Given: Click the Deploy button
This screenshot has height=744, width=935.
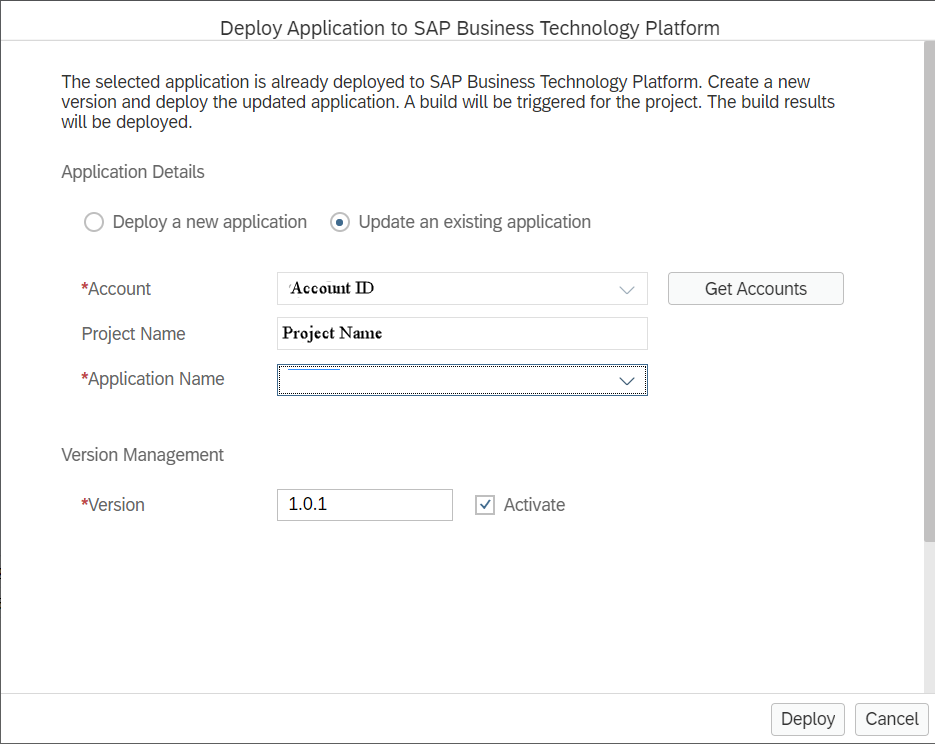Looking at the screenshot, I should point(807,719).
